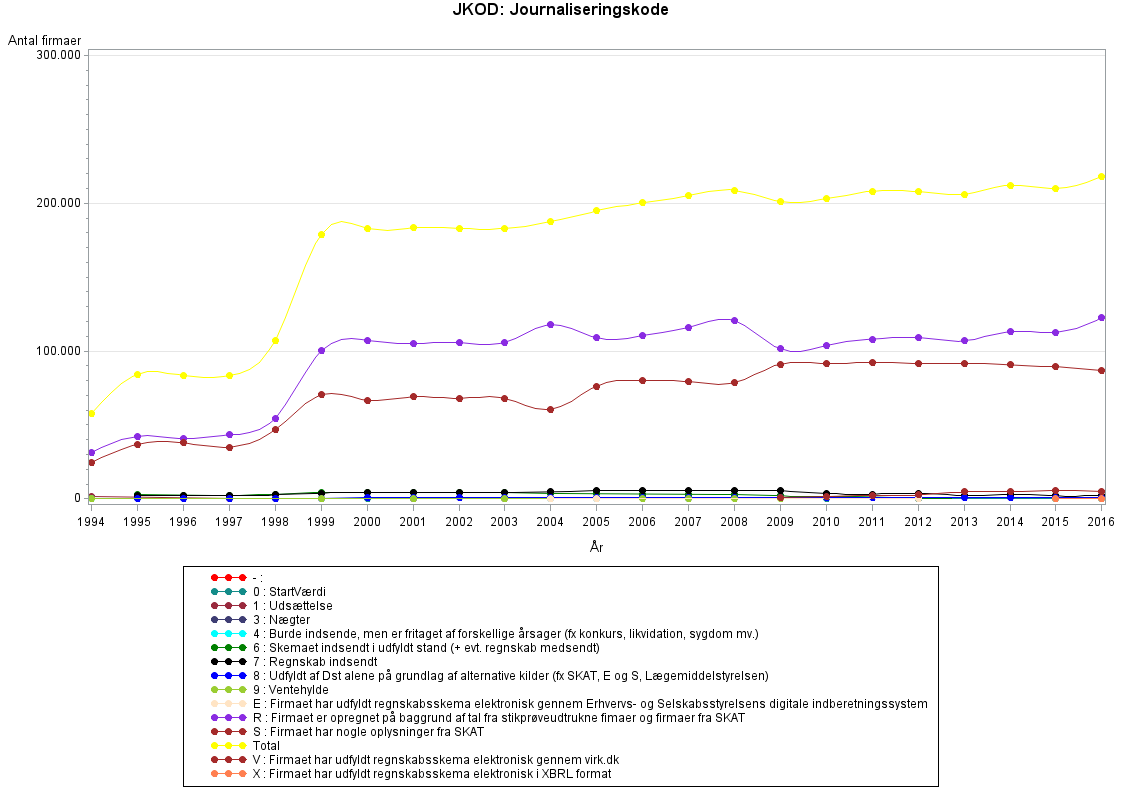1122x793 pixels.
Task: Click the yellow Total data point at 1999
Action: point(321,235)
